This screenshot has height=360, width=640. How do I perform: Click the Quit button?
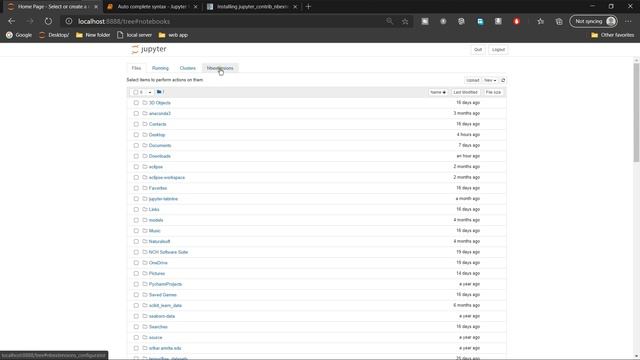(x=478, y=50)
